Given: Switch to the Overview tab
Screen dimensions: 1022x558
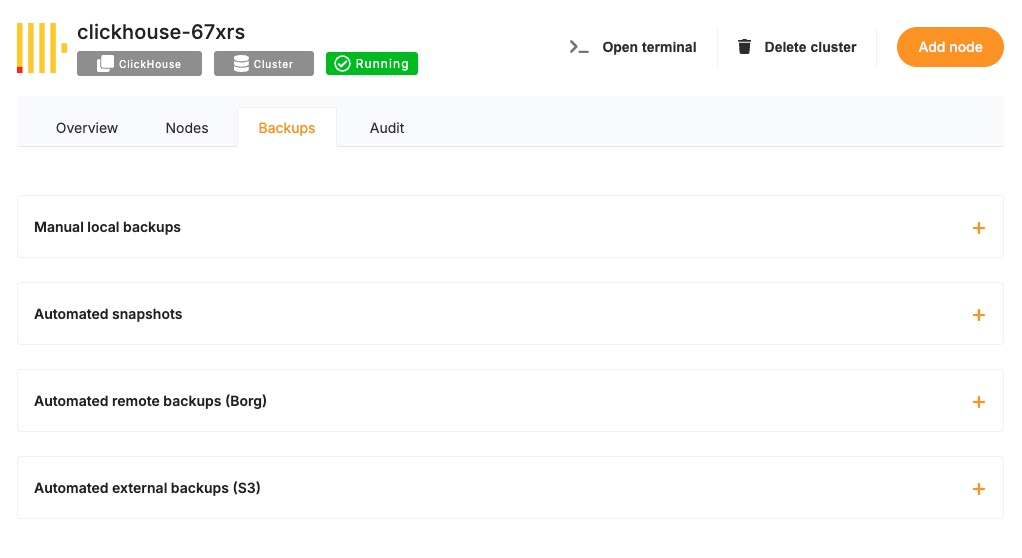Looking at the screenshot, I should coord(87,128).
